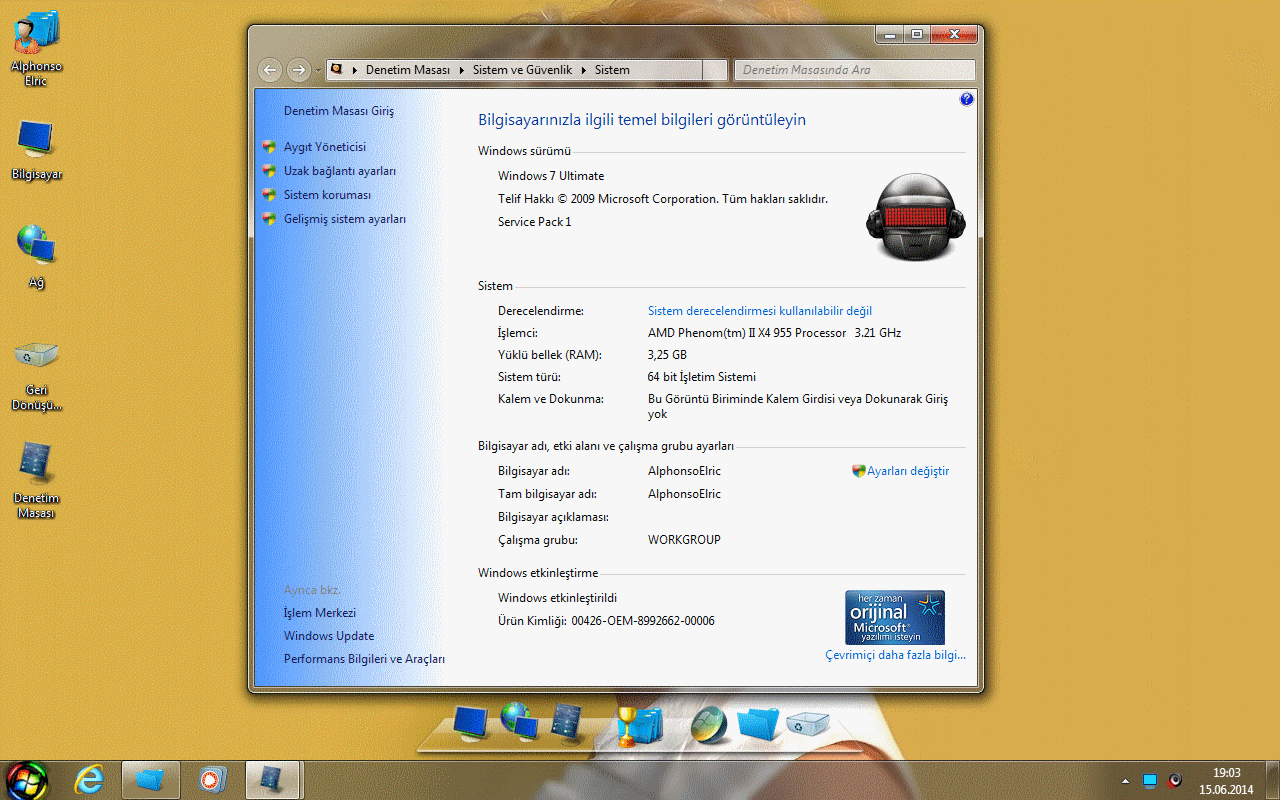Click the Windows Start orb
1280x800 pixels.
click(x=27, y=779)
